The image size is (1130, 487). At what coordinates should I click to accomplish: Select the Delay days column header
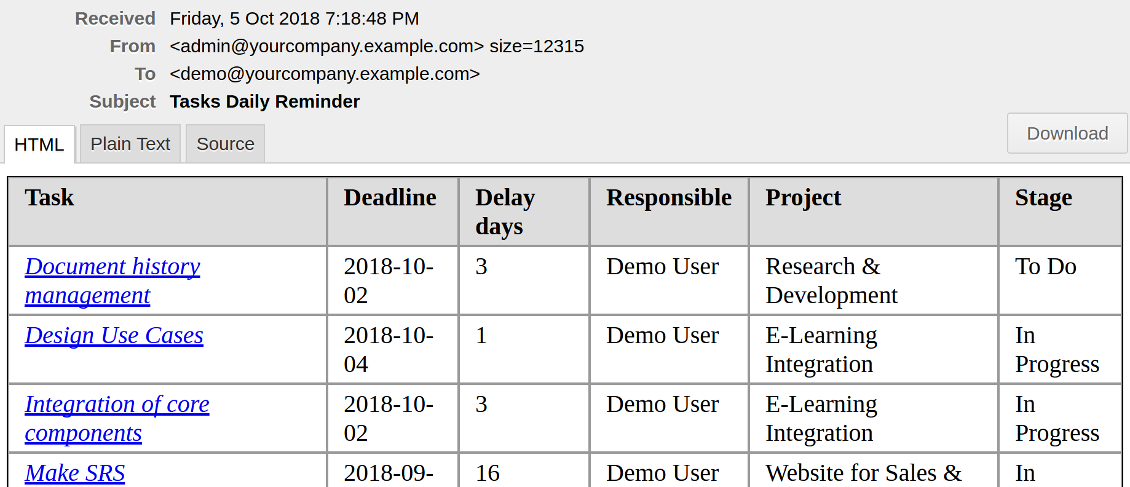505,211
